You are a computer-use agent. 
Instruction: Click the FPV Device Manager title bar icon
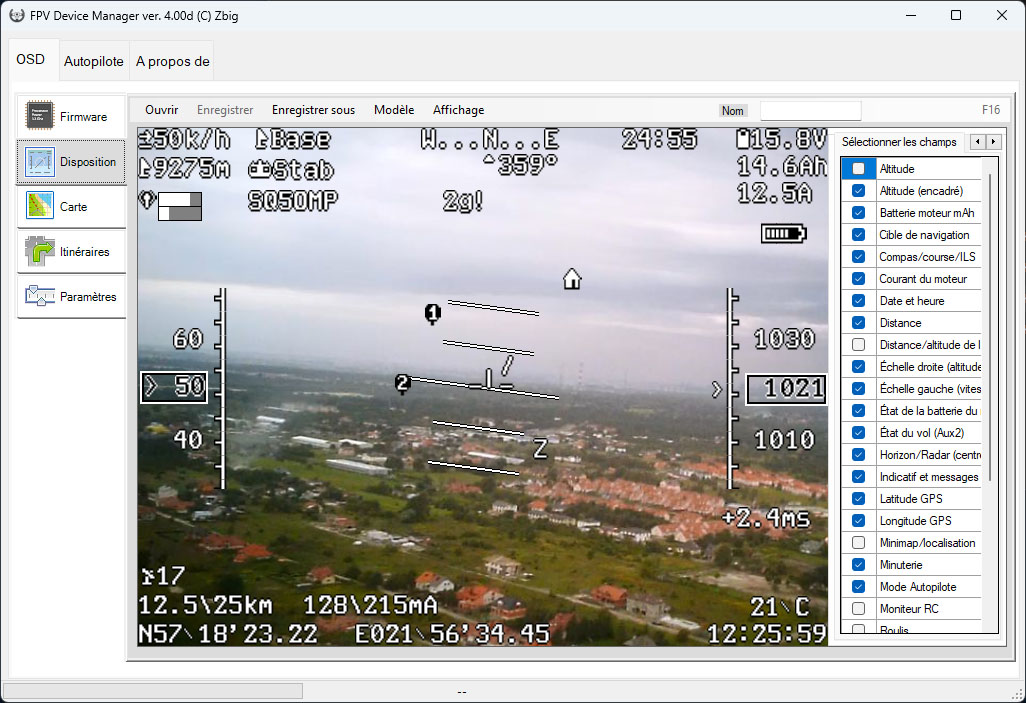click(16, 15)
